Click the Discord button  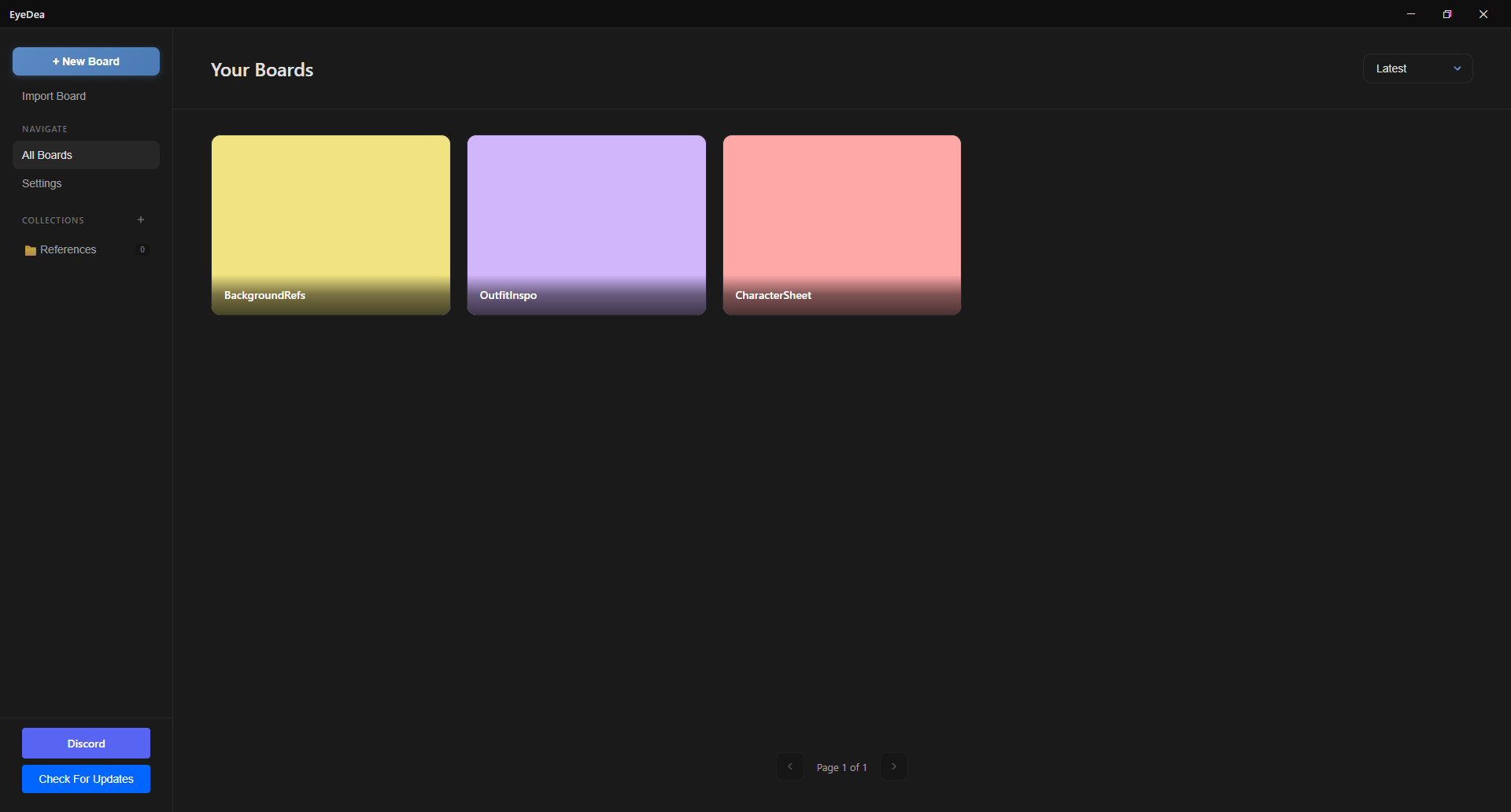tap(86, 743)
